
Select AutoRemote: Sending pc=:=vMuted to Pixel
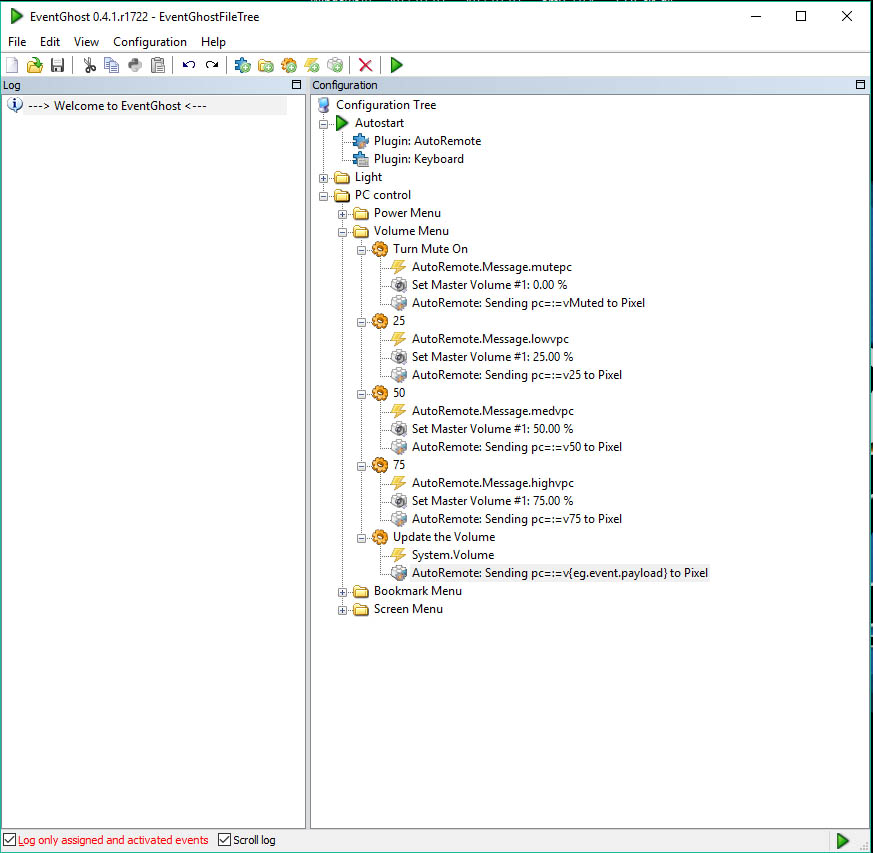click(x=528, y=303)
